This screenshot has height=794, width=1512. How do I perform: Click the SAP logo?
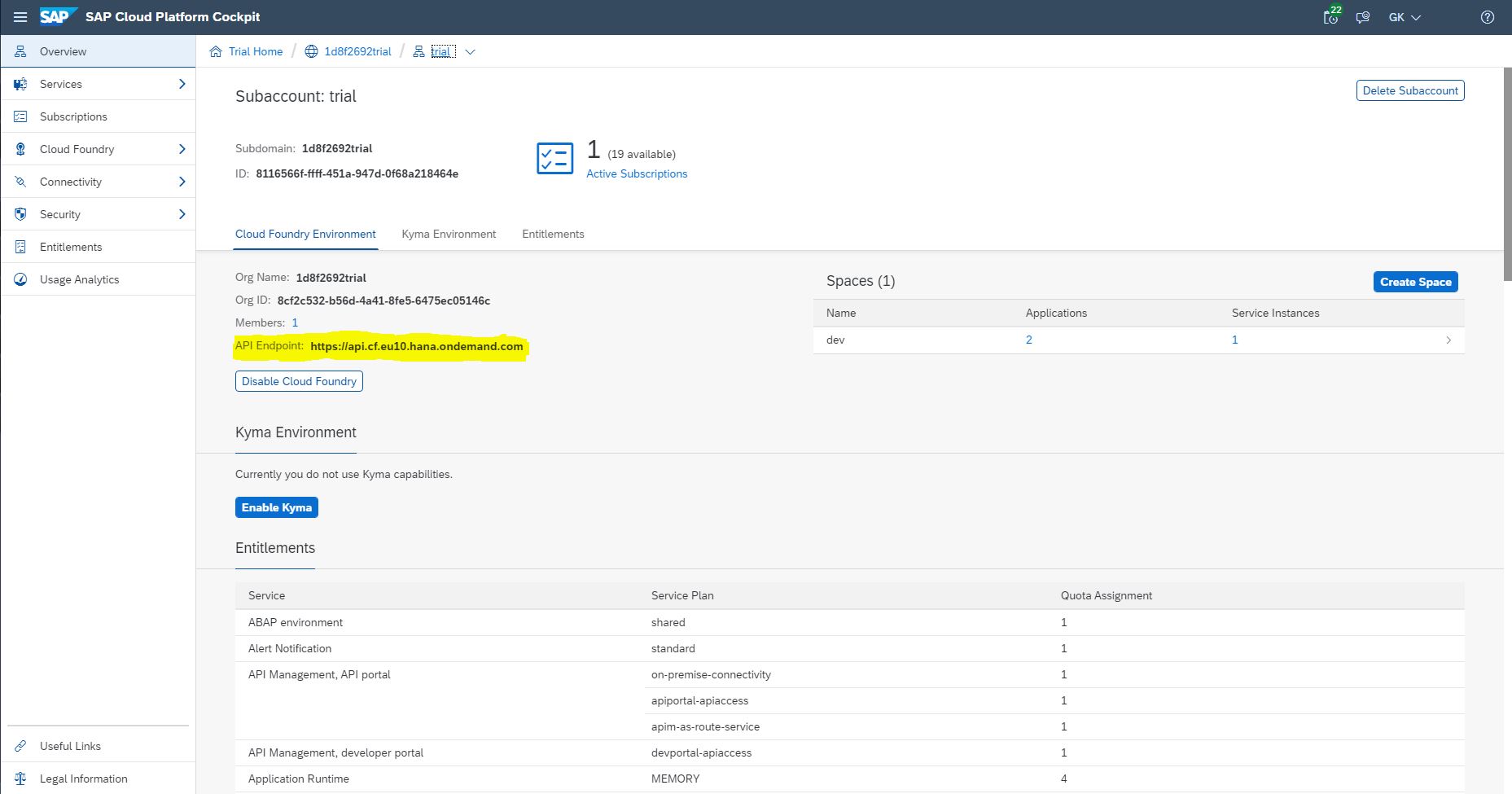tap(59, 17)
